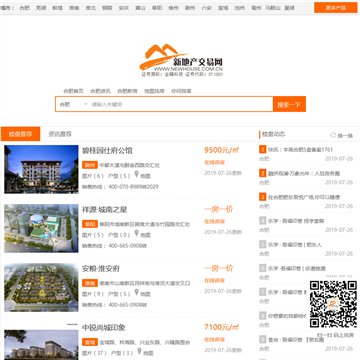Click the keyword search input field
360x360 pixels.
(181, 104)
